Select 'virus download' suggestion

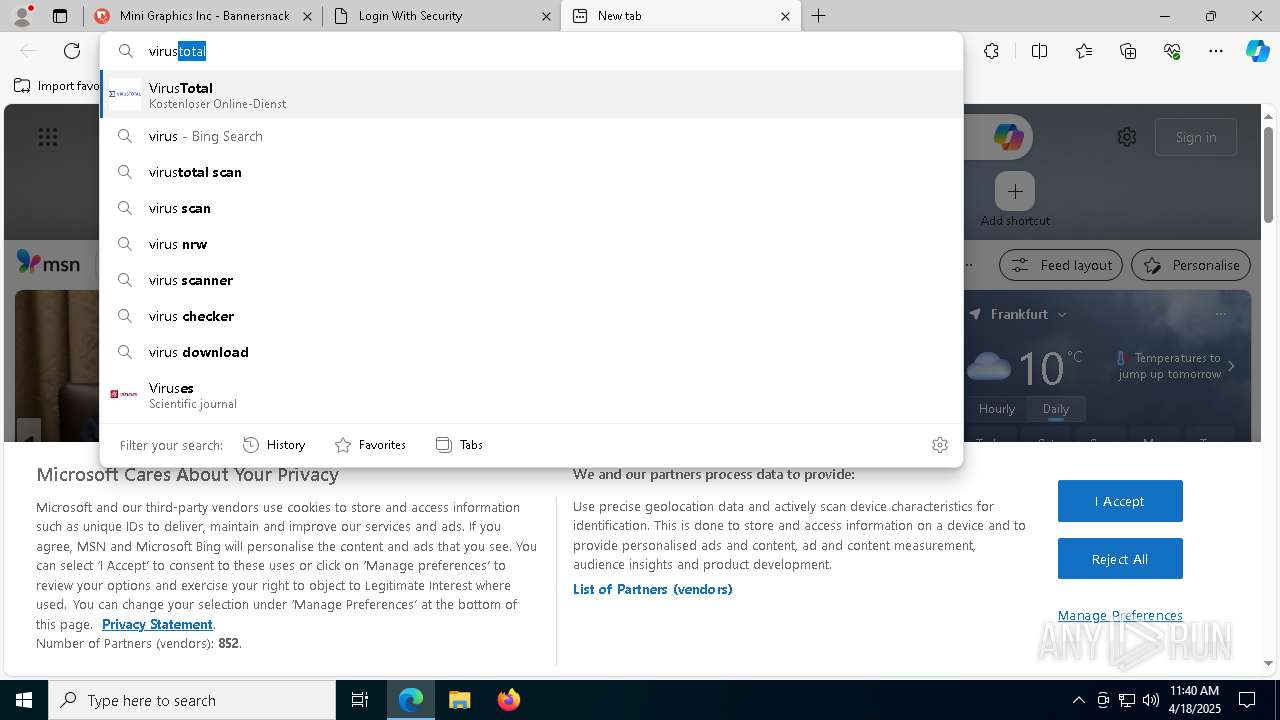tap(531, 352)
